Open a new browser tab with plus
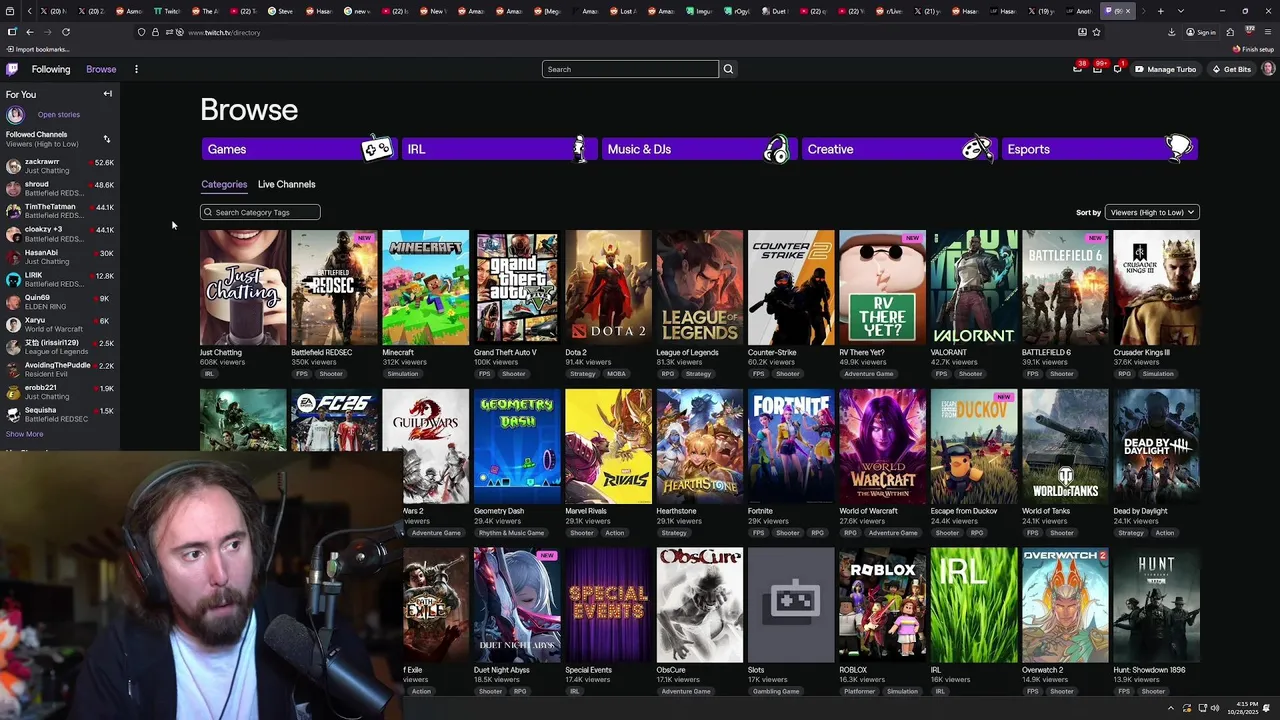 click(x=1160, y=11)
